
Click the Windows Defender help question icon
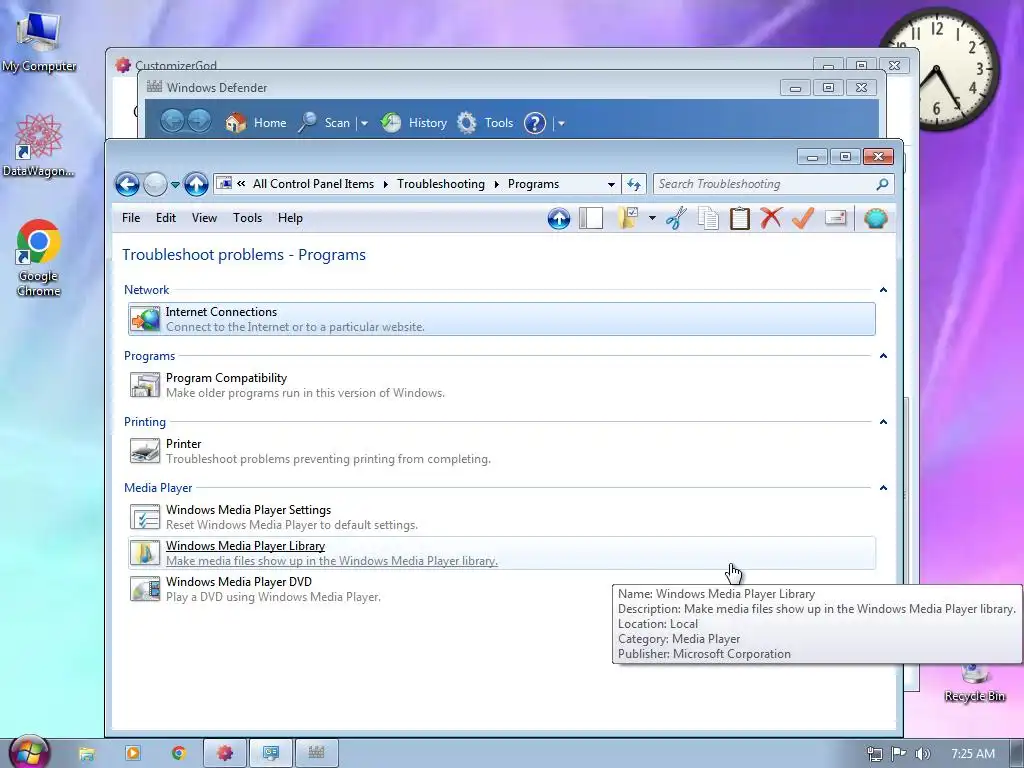[535, 123]
